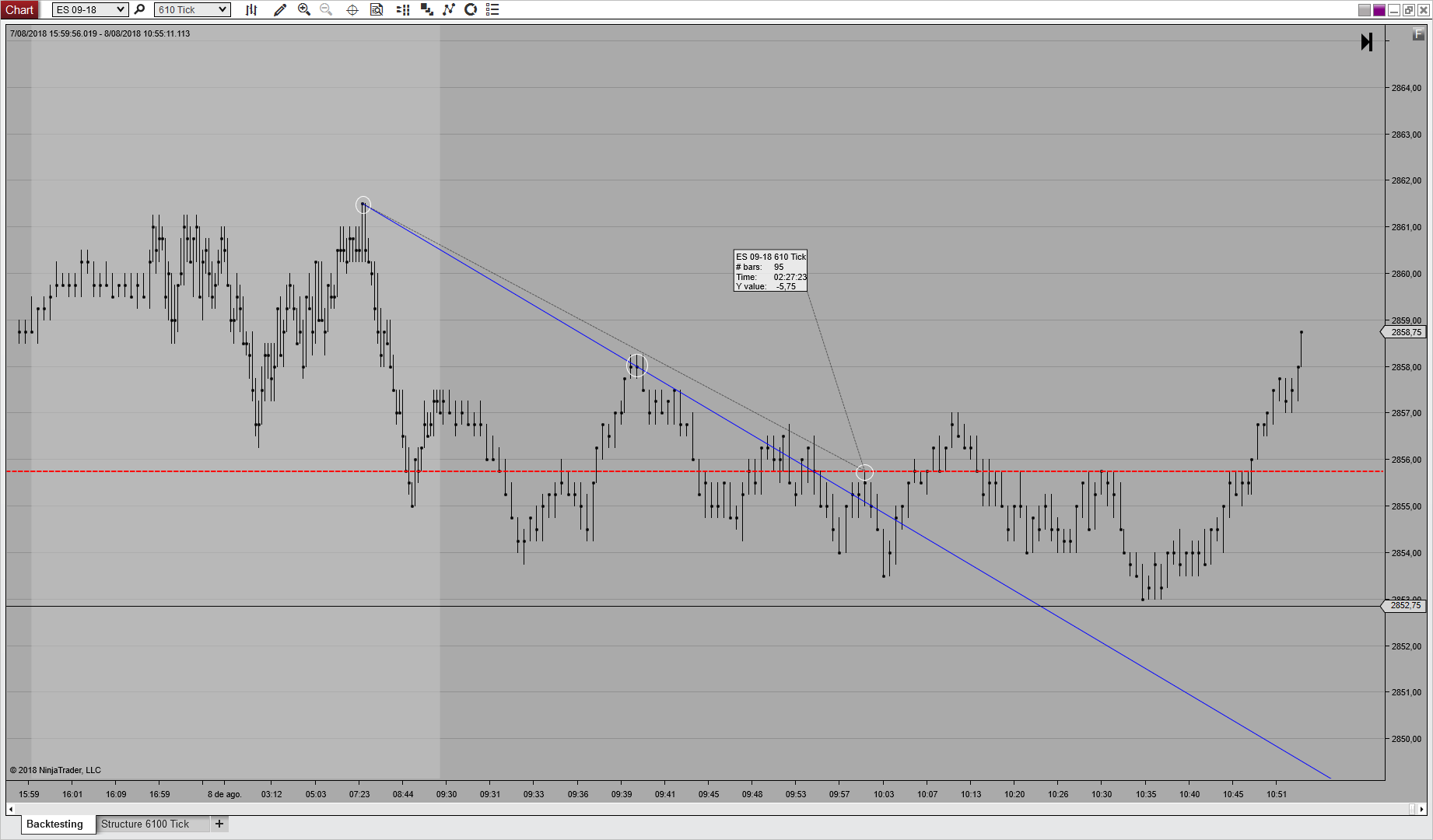
Task: Select the pencil drawing tools icon
Action: [x=280, y=9]
